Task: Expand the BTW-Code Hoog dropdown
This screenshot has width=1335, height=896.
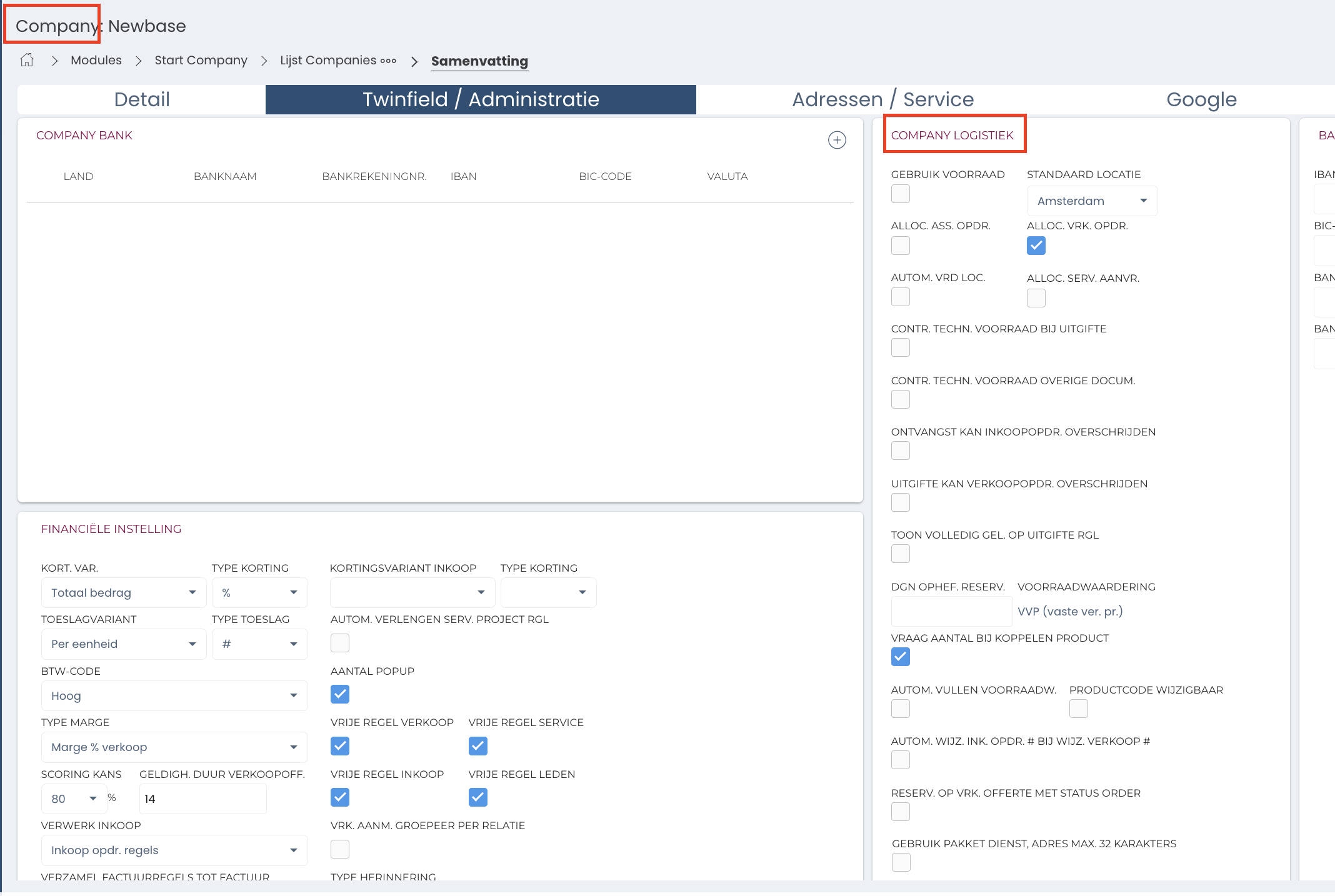Action: (x=174, y=696)
